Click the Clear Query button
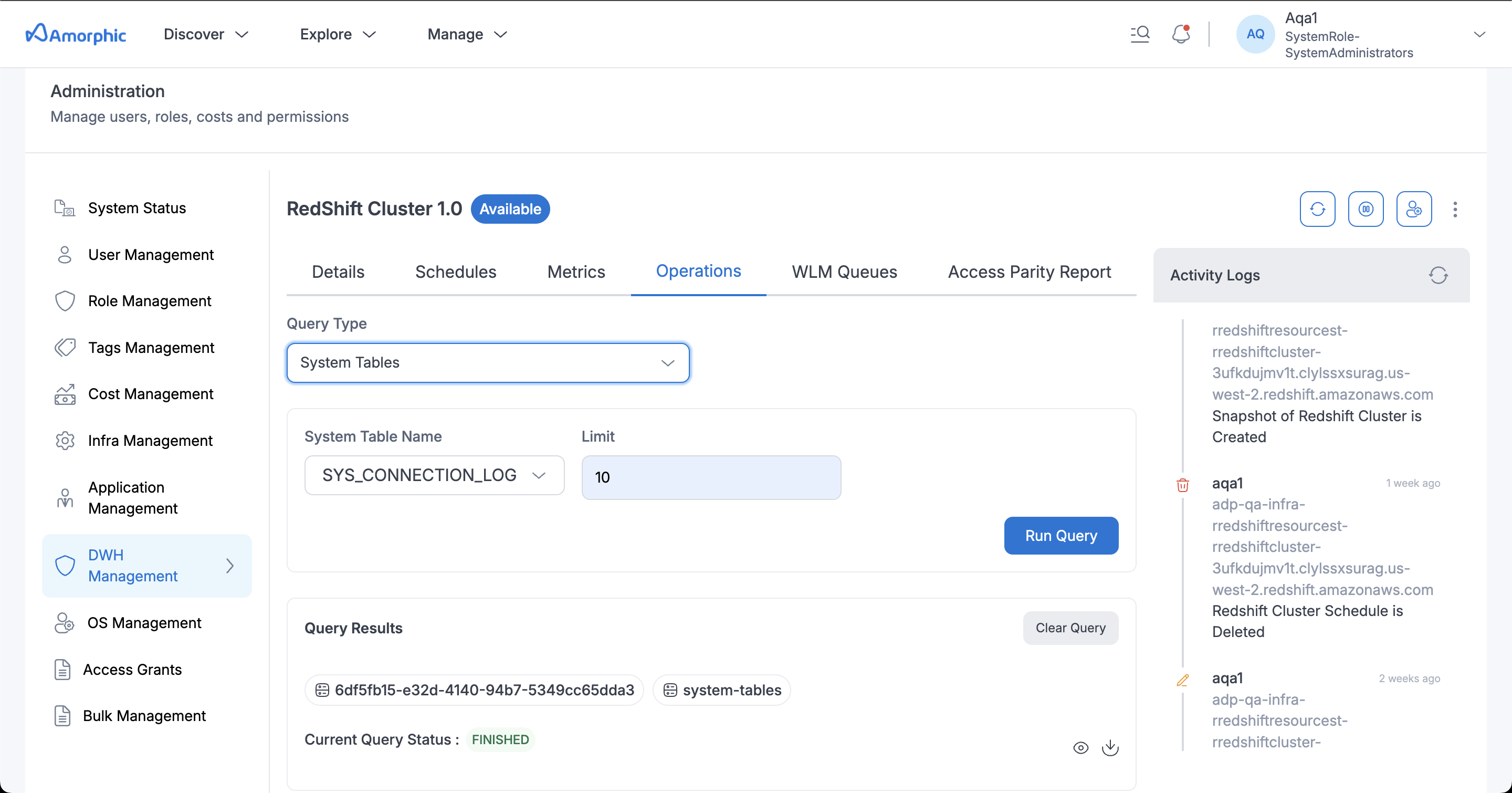The height and width of the screenshot is (793, 1512). pos(1070,628)
